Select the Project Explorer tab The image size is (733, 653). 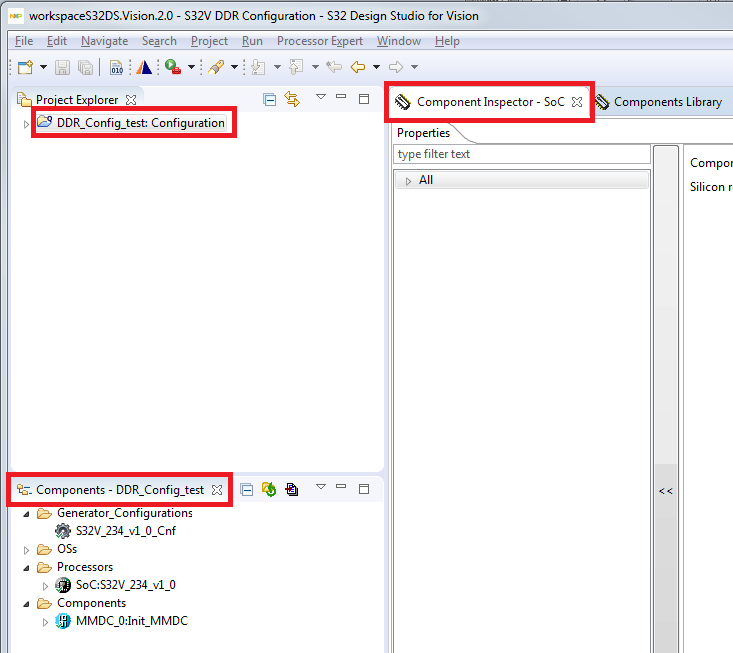coord(77,100)
